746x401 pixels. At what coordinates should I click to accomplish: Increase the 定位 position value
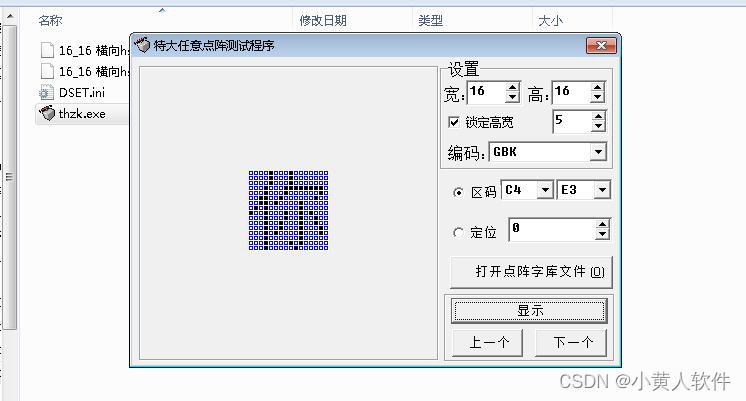pos(602,225)
